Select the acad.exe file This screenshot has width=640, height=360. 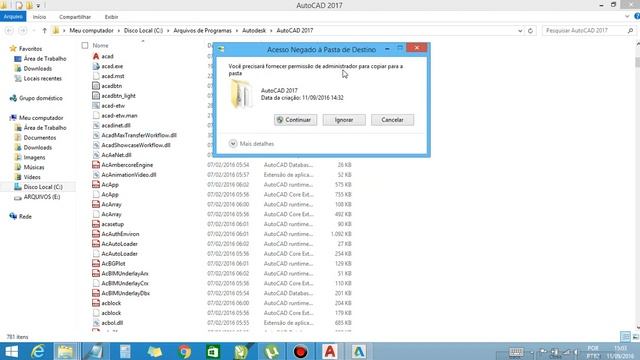(112, 66)
